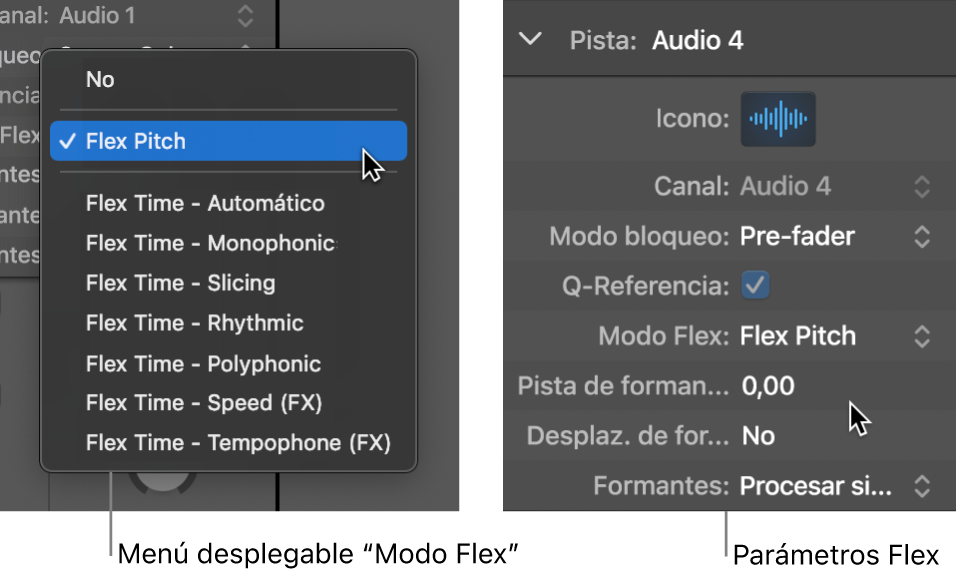Screen dimensions: 958x583
Task: Open the Modo Flex pop-up in inspector
Action: 921,336
